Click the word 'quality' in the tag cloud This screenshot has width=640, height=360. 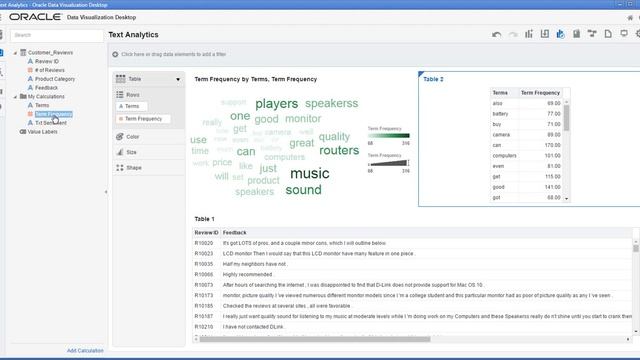click(334, 137)
